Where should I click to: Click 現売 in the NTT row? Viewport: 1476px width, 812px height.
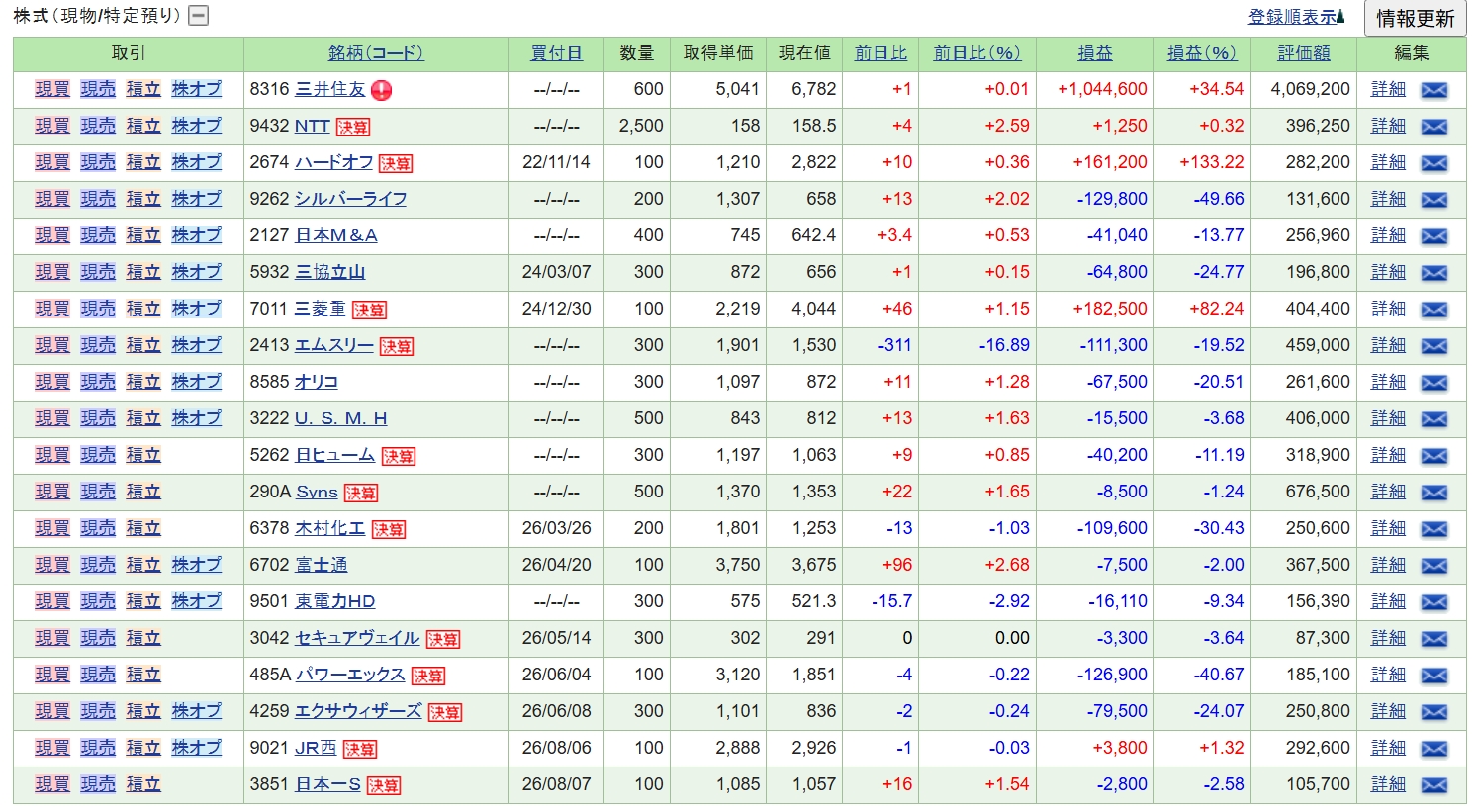98,126
